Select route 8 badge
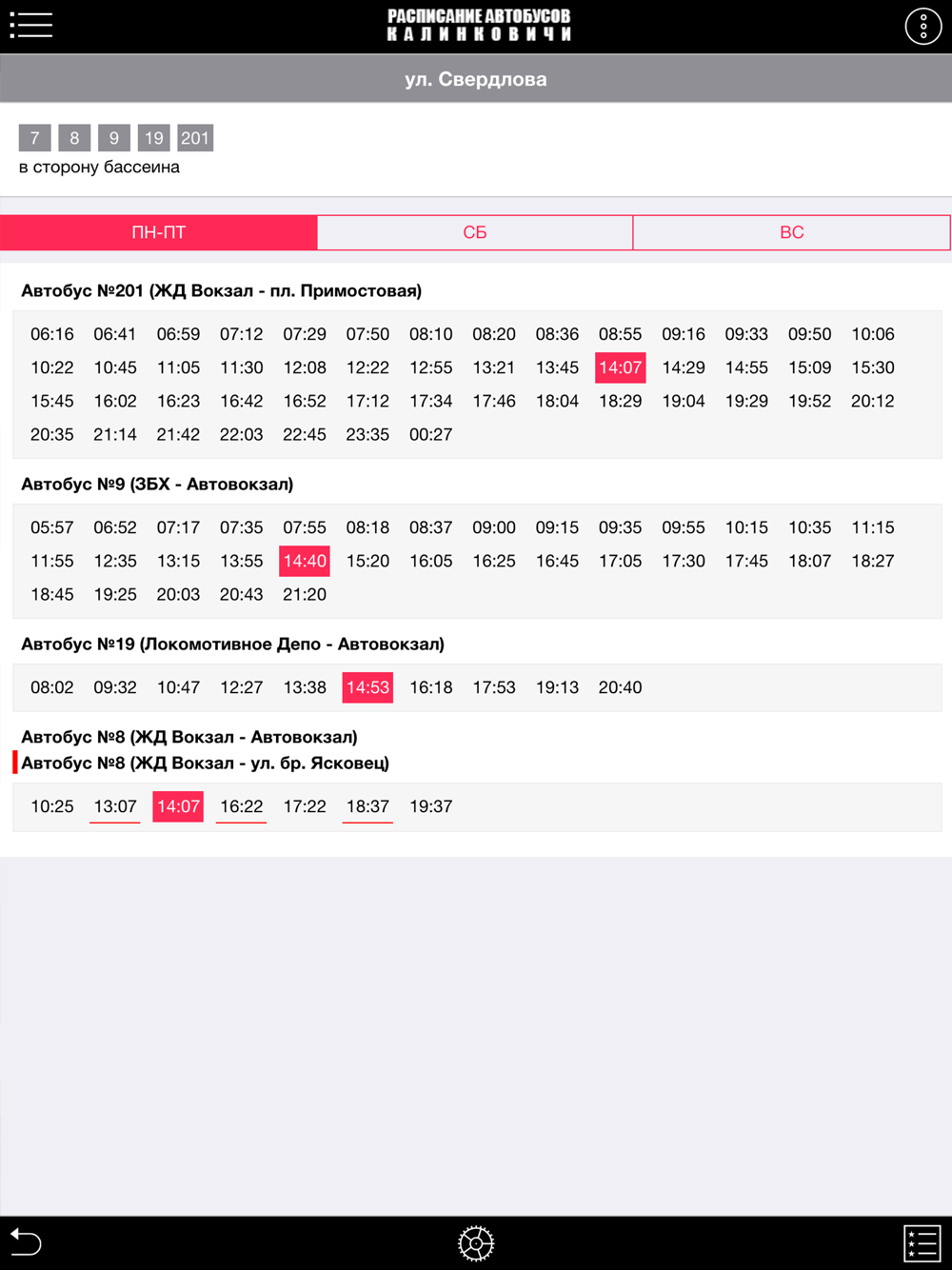 pos(74,138)
